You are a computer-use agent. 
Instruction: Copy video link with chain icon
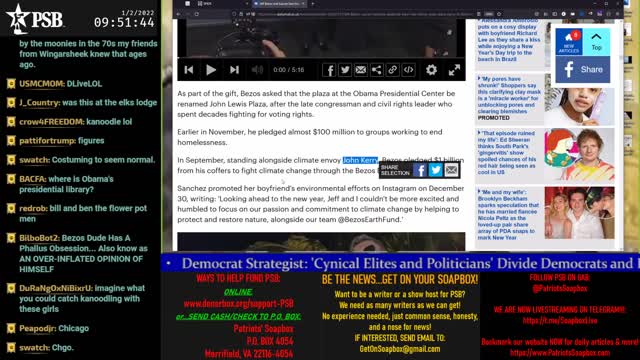coord(393,70)
